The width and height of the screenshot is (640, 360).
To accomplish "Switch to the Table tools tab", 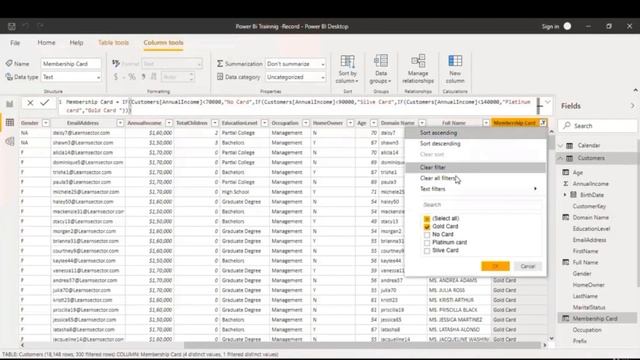I will [113, 43].
